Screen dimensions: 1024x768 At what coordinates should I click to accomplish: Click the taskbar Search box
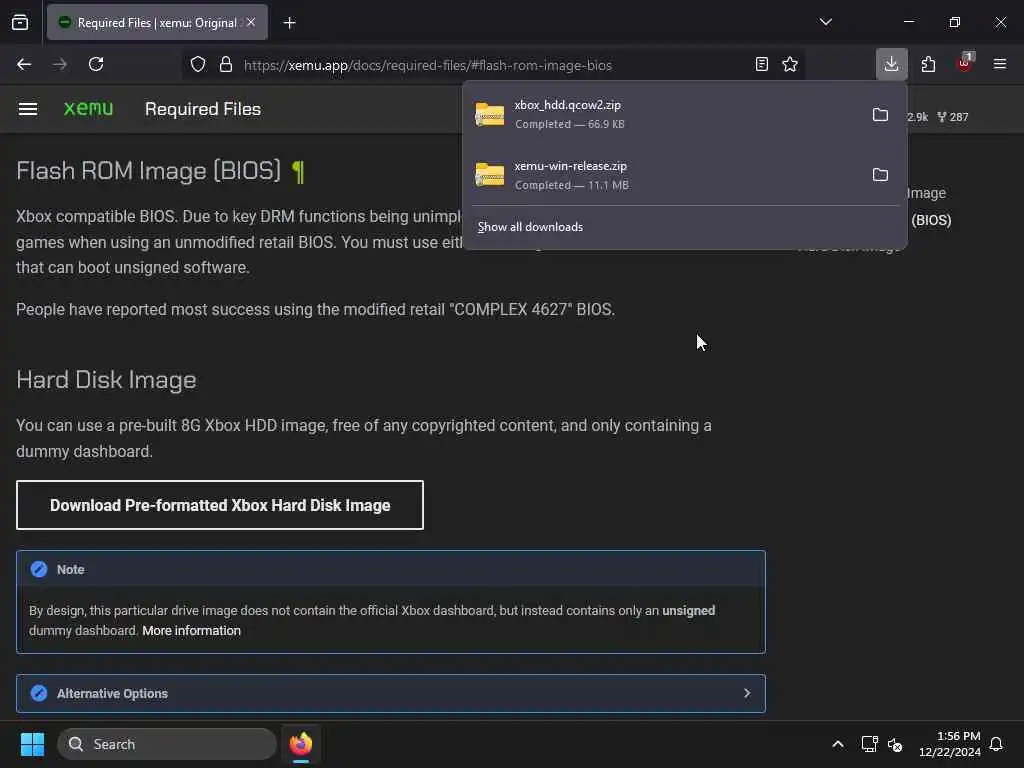click(167, 744)
